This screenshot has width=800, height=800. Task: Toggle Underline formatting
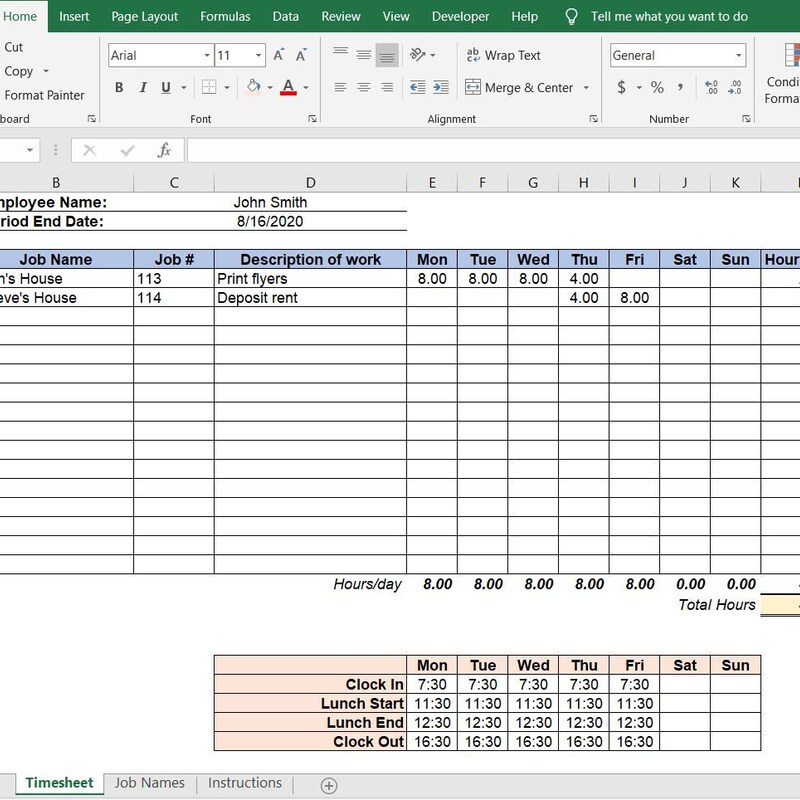166,88
